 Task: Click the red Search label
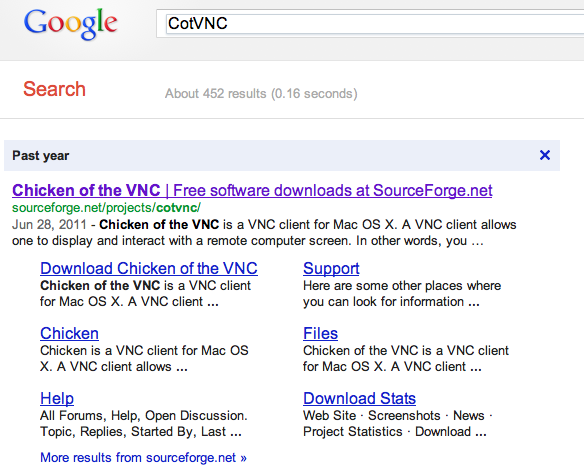tap(54, 89)
